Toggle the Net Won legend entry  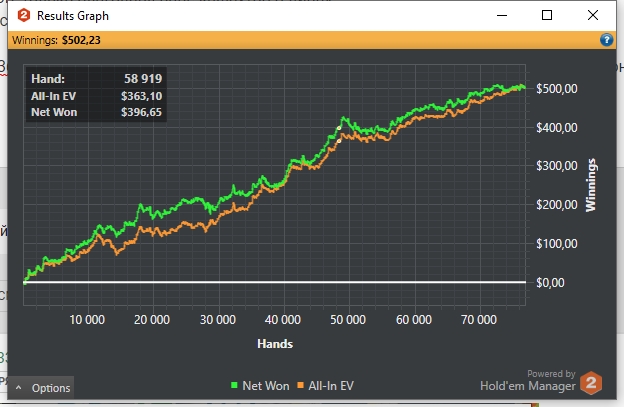pyautogui.click(x=260, y=386)
